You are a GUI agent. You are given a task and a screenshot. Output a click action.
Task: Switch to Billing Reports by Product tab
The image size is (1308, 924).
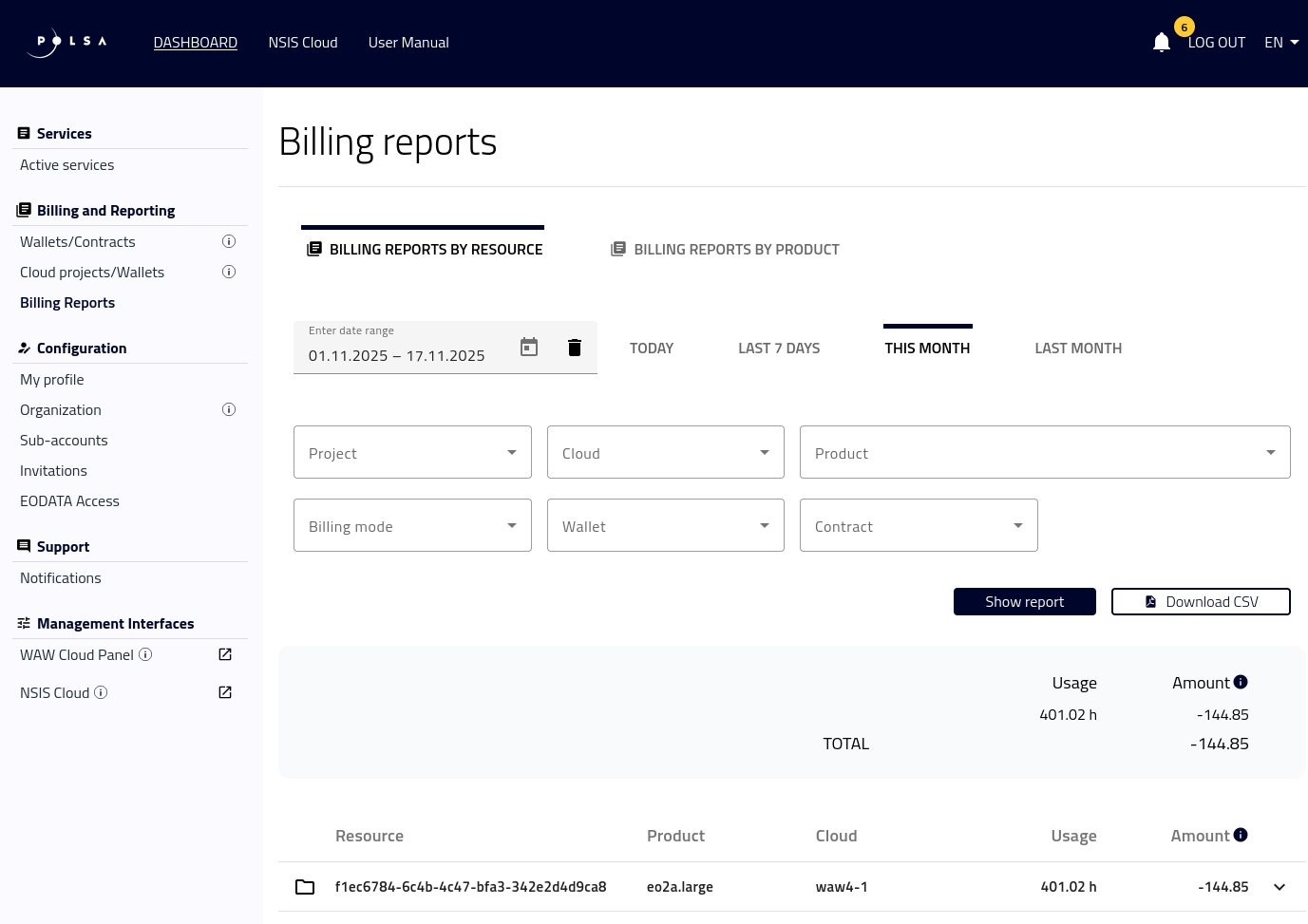pos(726,250)
